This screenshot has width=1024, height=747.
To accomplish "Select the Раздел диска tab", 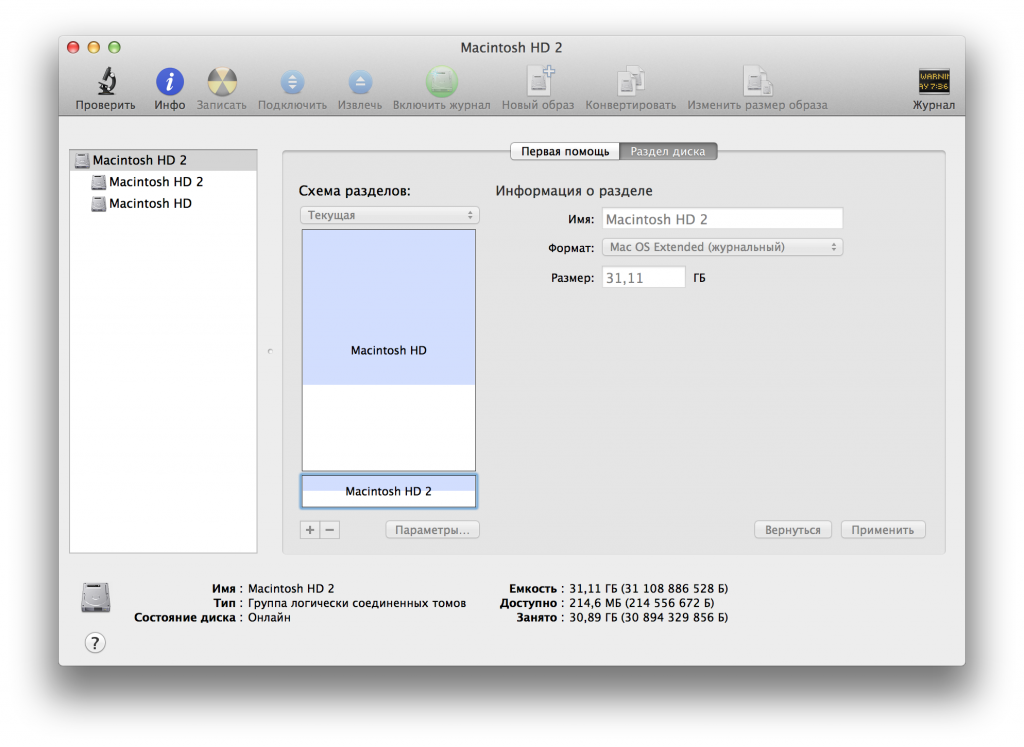I will click(x=667, y=151).
